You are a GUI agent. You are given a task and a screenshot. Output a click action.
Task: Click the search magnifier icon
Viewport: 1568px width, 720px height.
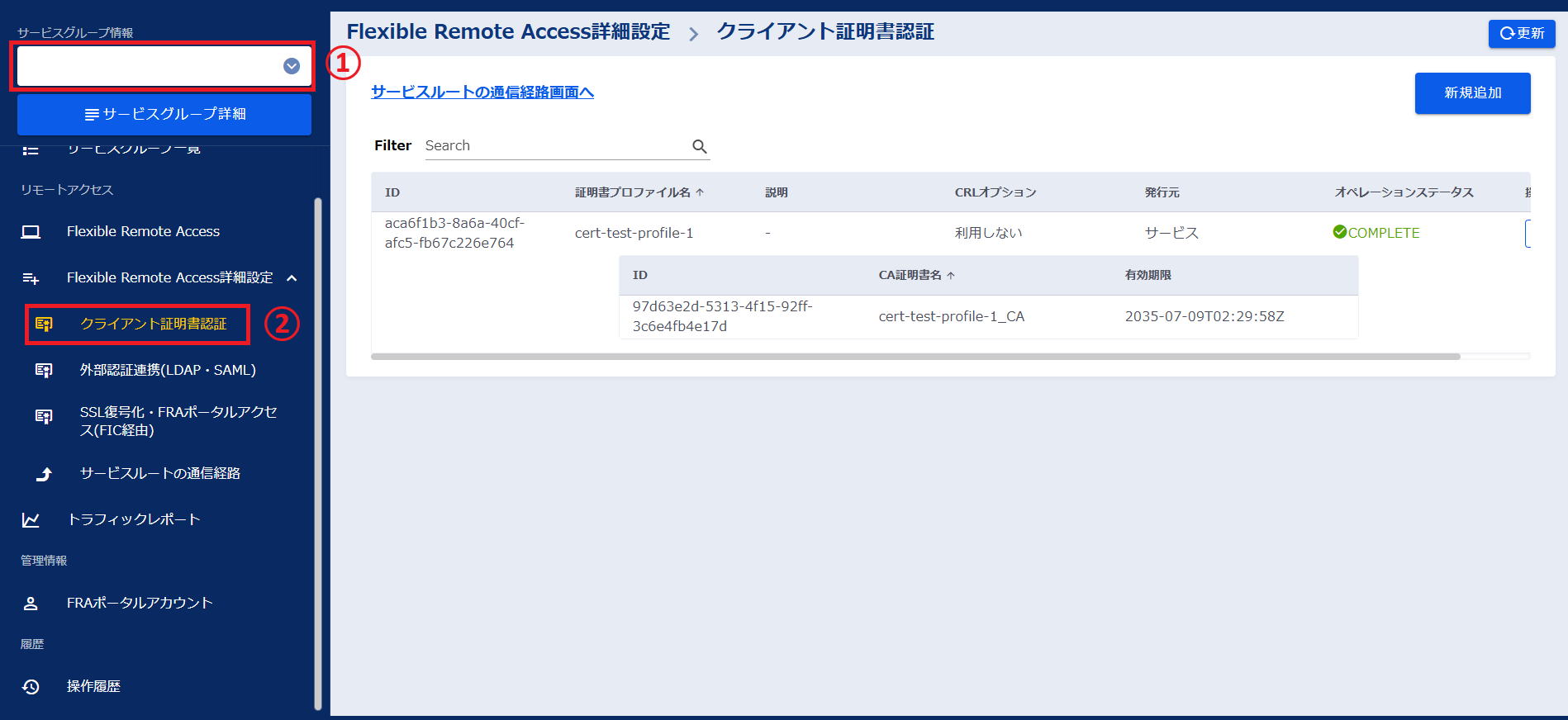(700, 147)
